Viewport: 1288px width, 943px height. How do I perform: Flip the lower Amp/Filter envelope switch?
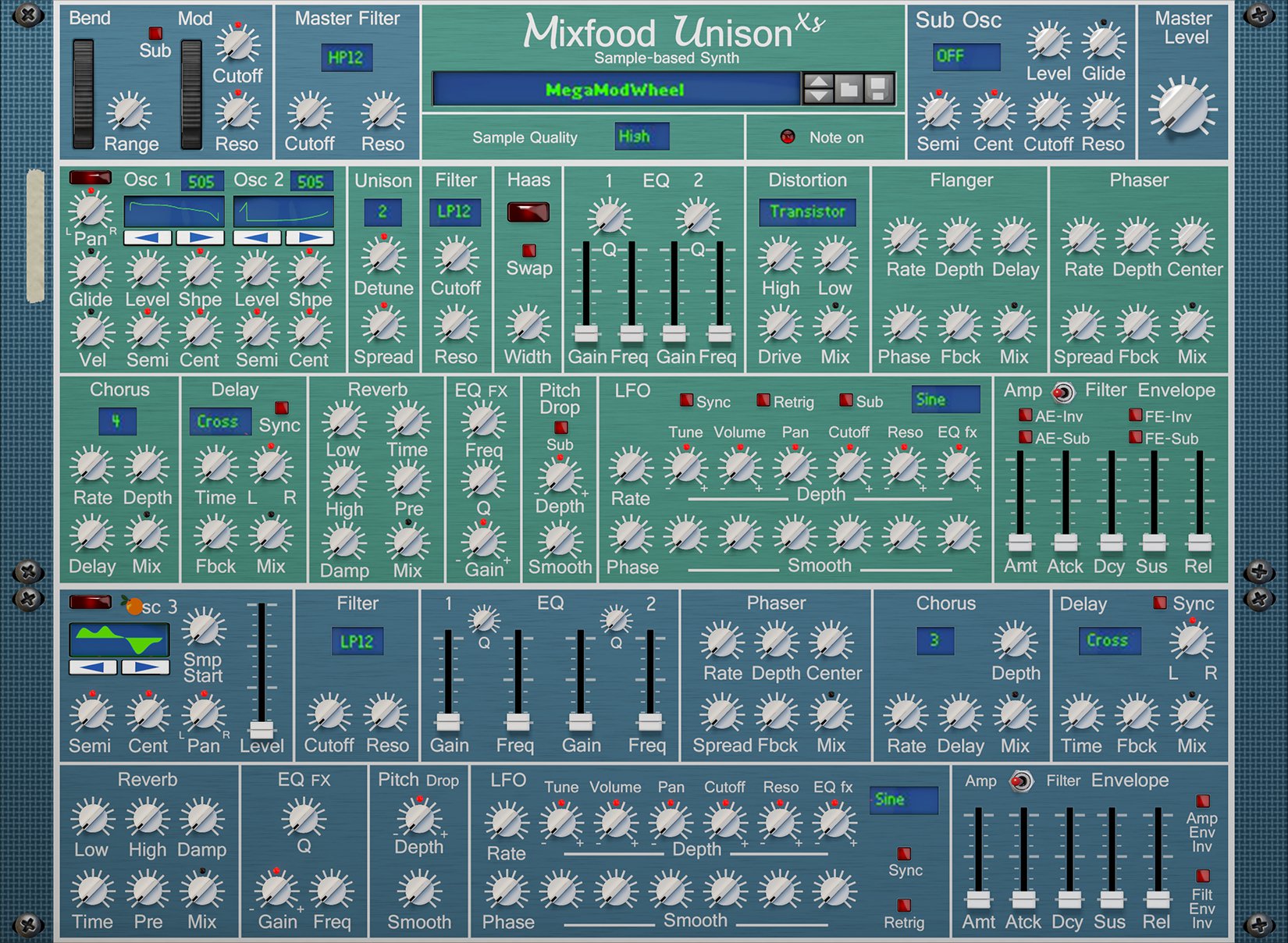[1021, 781]
